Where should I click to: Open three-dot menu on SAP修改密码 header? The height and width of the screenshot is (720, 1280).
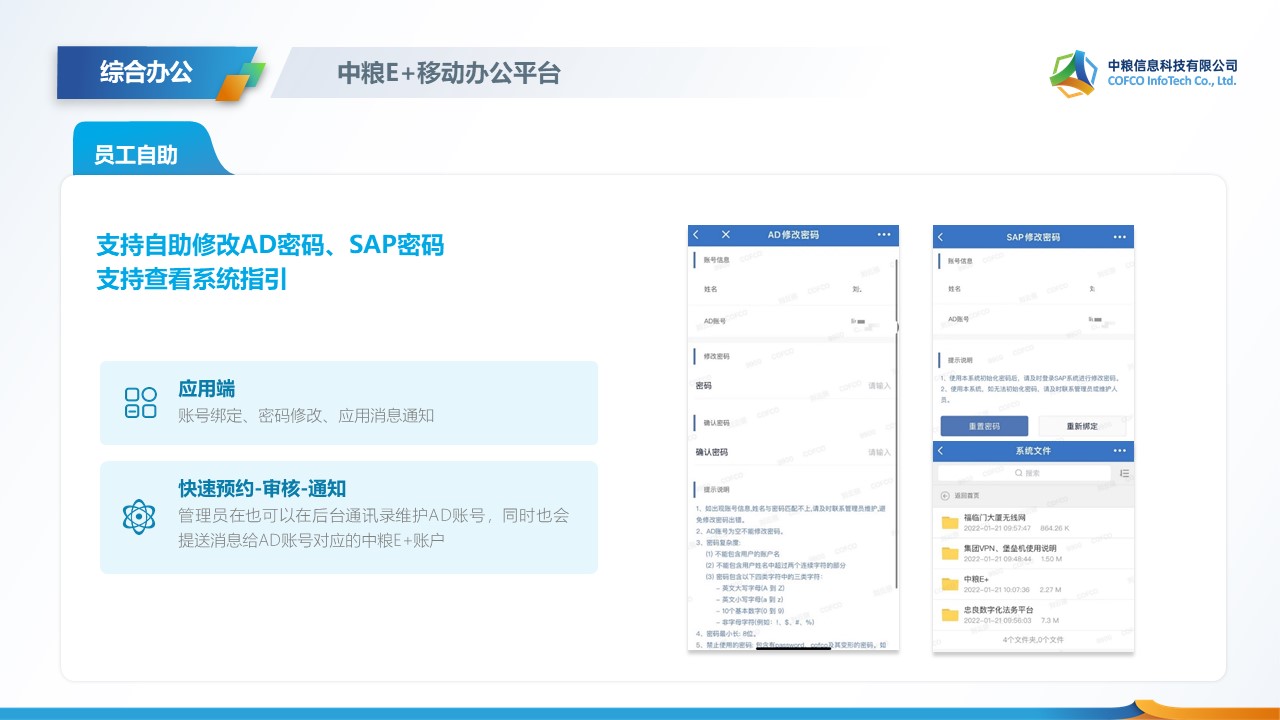tap(1119, 238)
